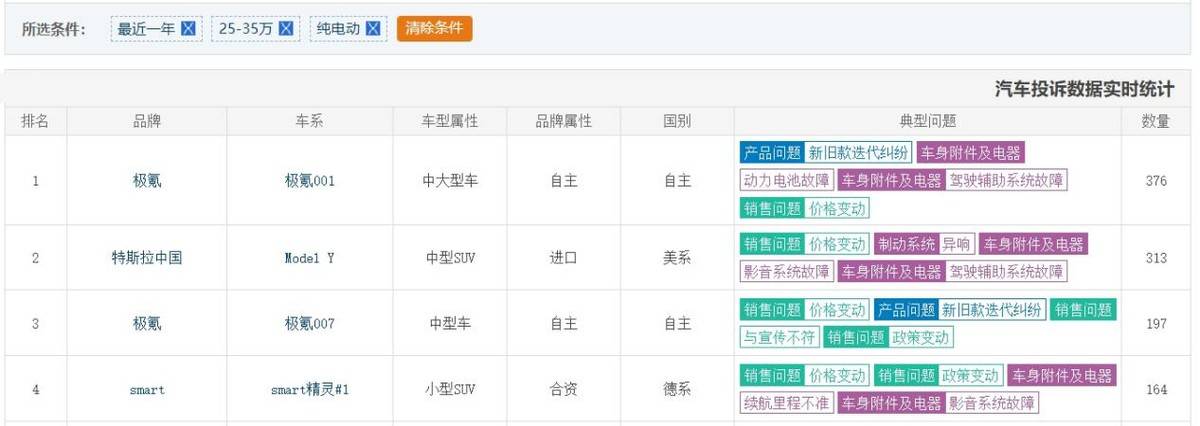Click the 政策变动 tag in smart精灵#1 row
This screenshot has width=1200, height=426.
[970, 376]
